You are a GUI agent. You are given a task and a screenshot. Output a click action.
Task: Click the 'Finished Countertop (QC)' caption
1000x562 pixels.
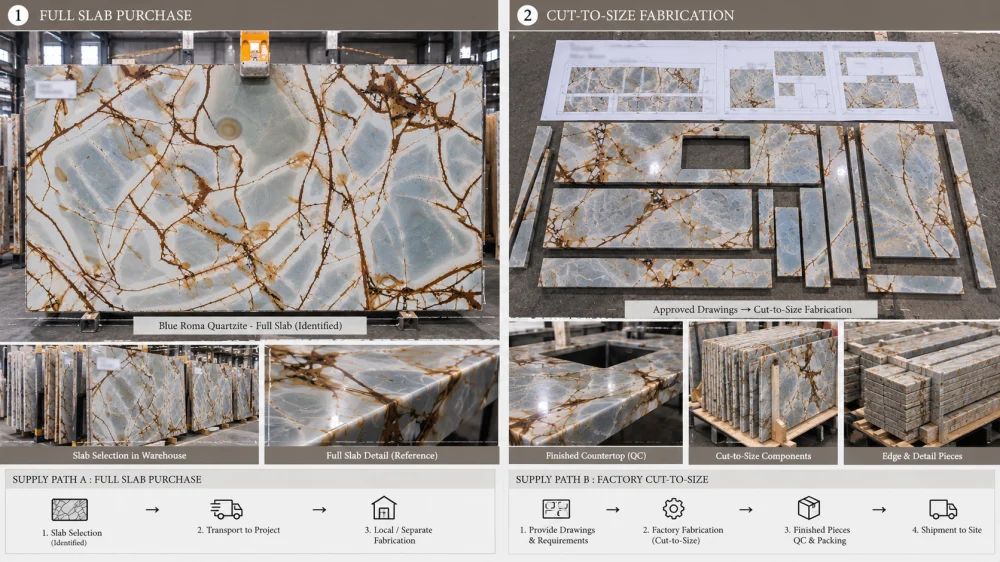[596, 455]
